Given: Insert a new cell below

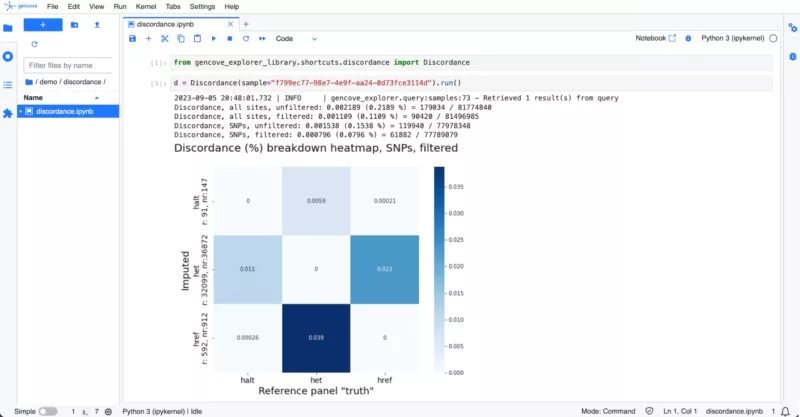Looking at the screenshot, I should 149,39.
